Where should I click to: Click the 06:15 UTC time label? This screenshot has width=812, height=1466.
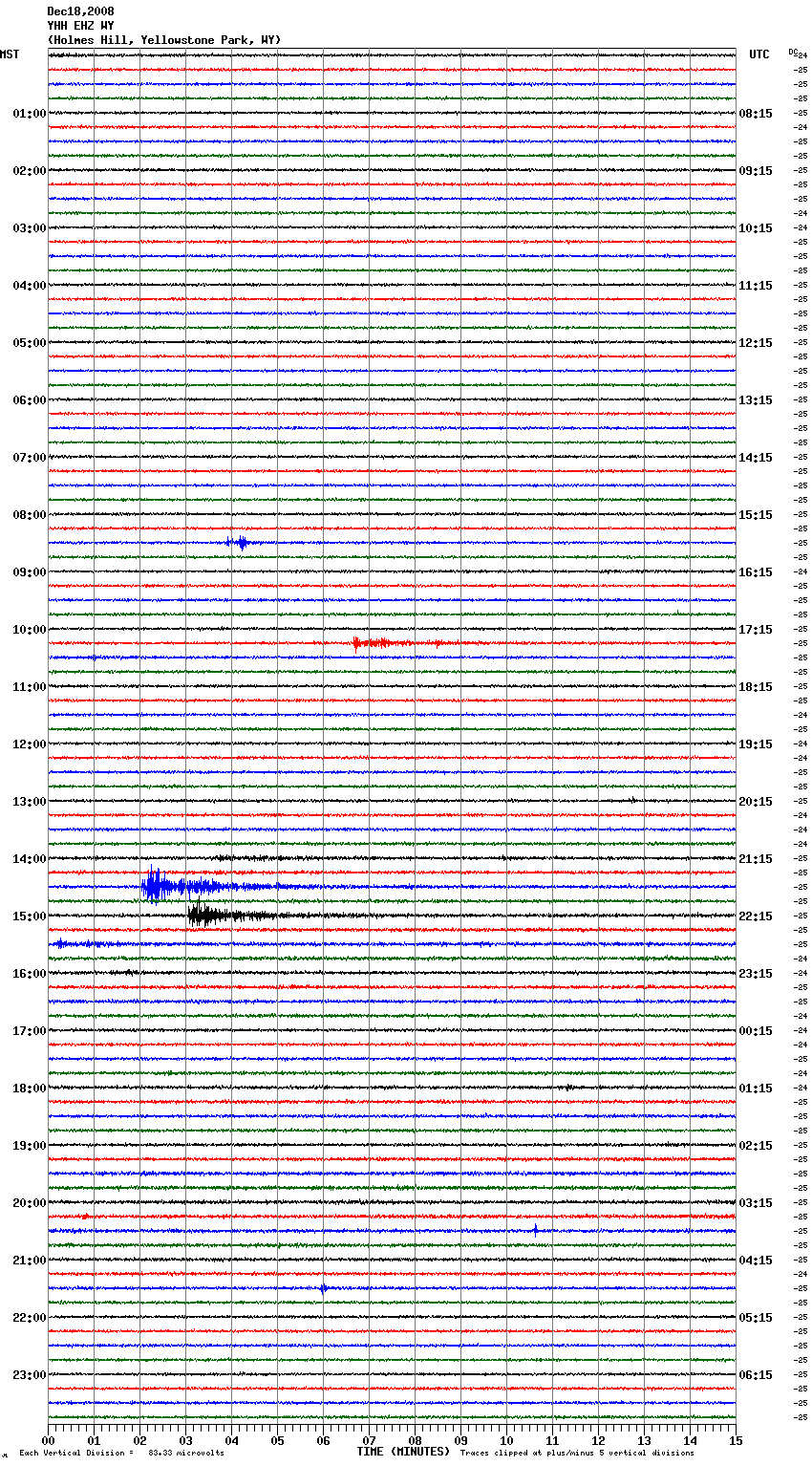click(756, 1375)
